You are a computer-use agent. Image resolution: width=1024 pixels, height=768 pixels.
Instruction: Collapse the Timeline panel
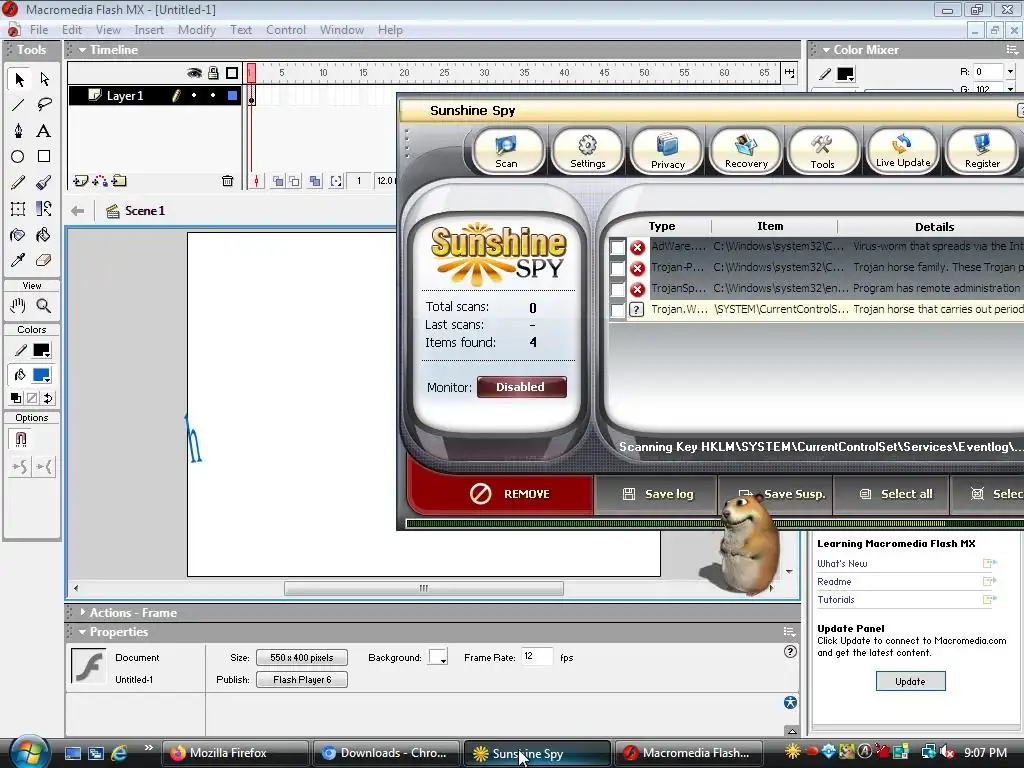pos(82,50)
